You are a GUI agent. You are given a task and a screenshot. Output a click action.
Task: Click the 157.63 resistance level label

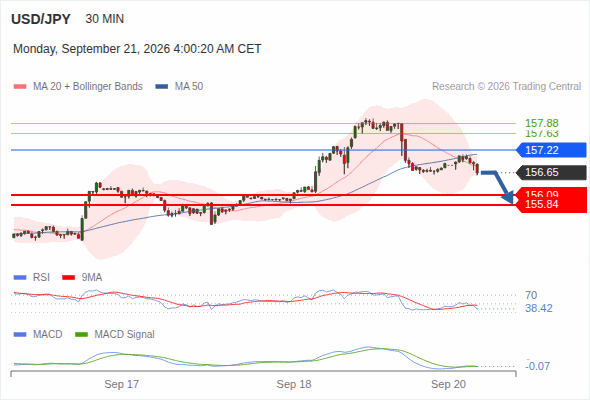[542, 133]
